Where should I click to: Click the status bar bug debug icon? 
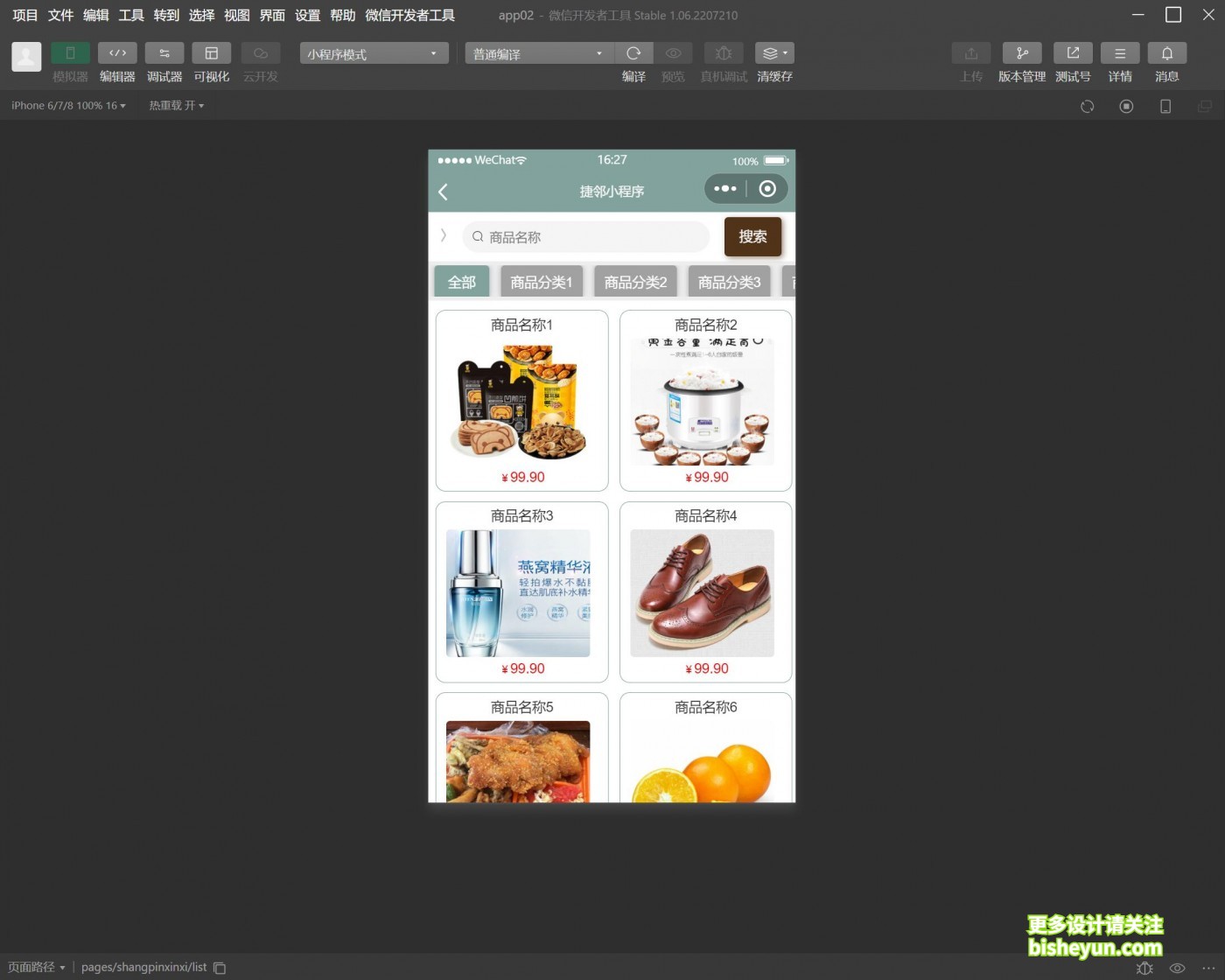pyautogui.click(x=1144, y=968)
